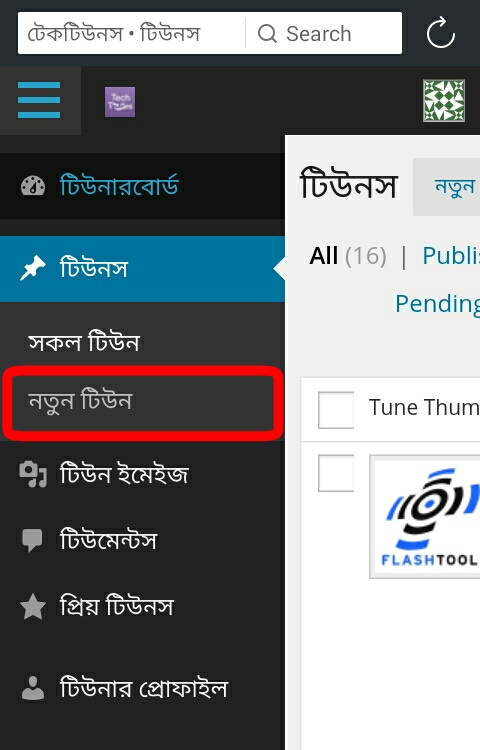This screenshot has width=480, height=750.
Task: Click the pin icon beside টিউনস
Action: [33, 268]
